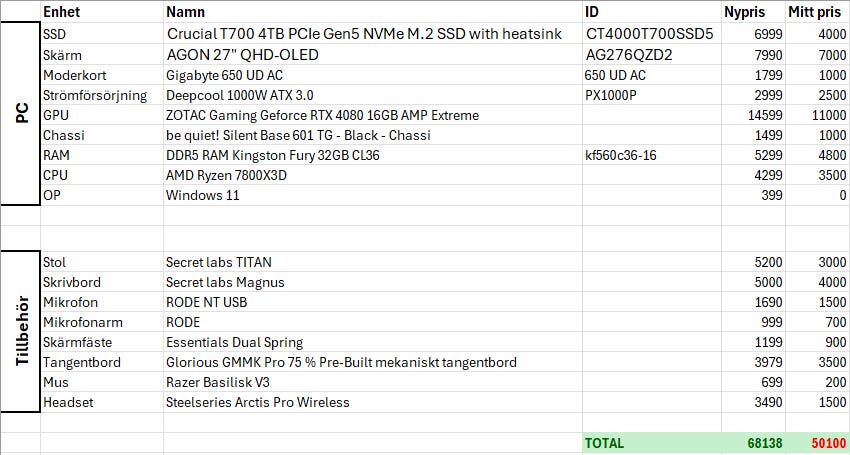
Task: Select the 399 Nypris cell
Action: [x=753, y=195]
